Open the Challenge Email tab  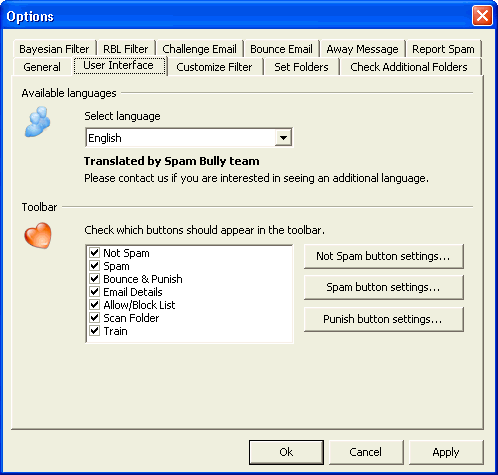click(199, 49)
